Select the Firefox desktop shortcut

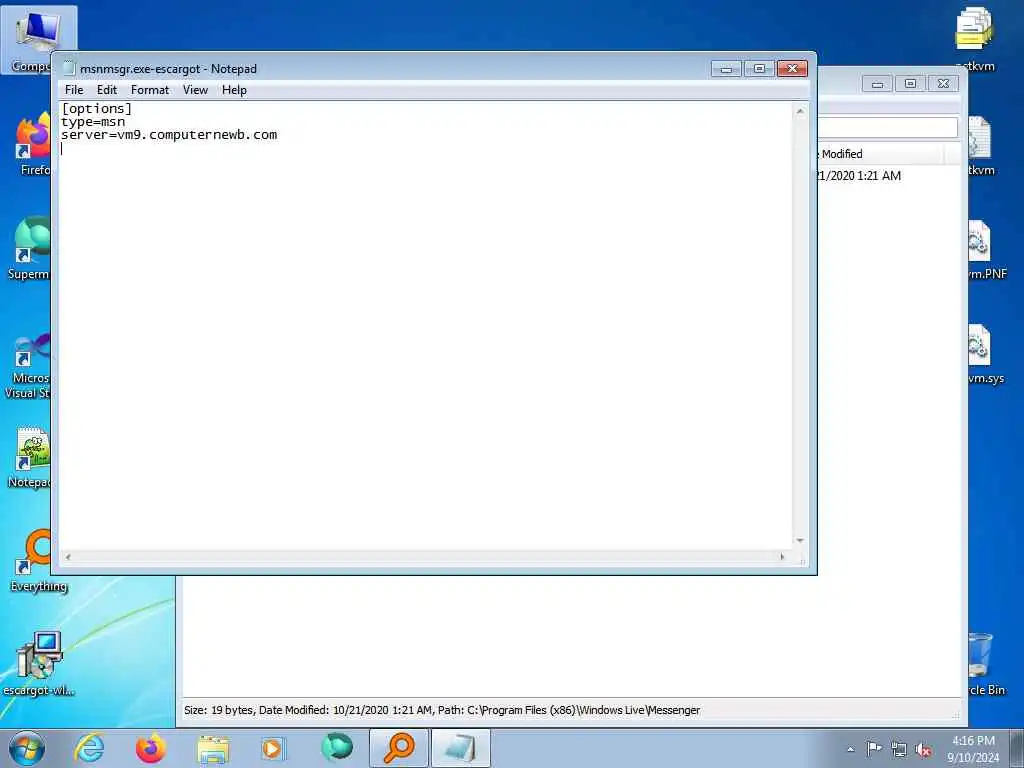click(33, 144)
